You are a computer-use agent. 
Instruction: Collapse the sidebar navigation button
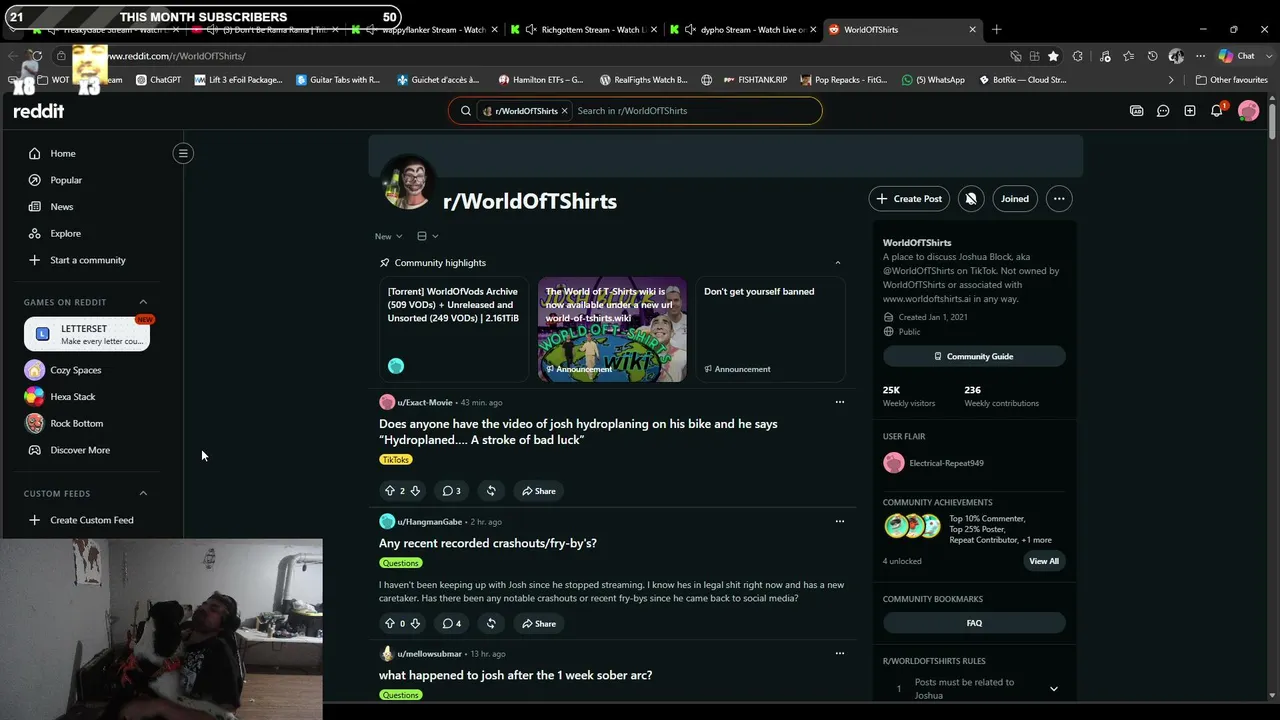click(183, 153)
